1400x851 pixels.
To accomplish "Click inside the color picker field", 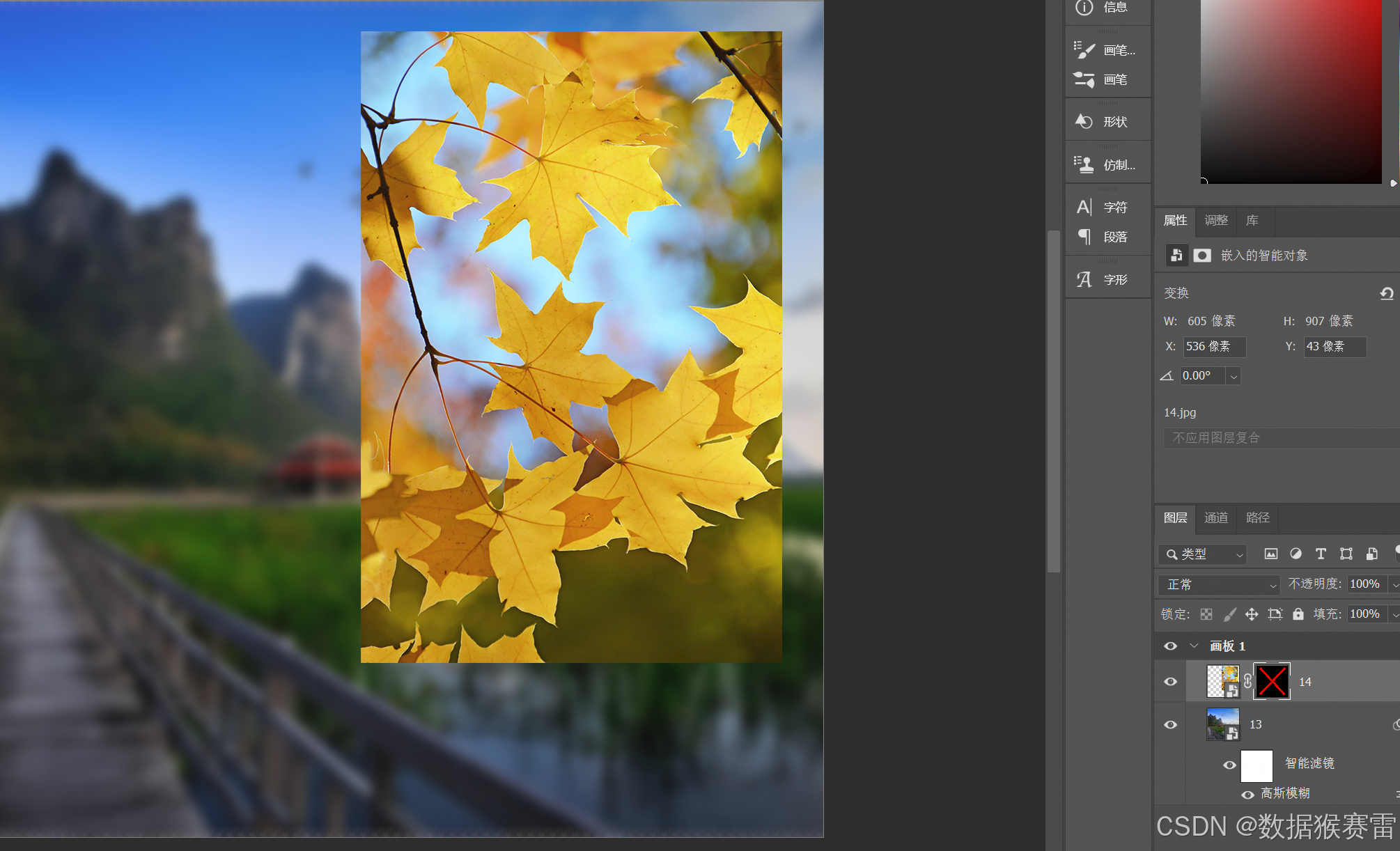I will (1290, 91).
